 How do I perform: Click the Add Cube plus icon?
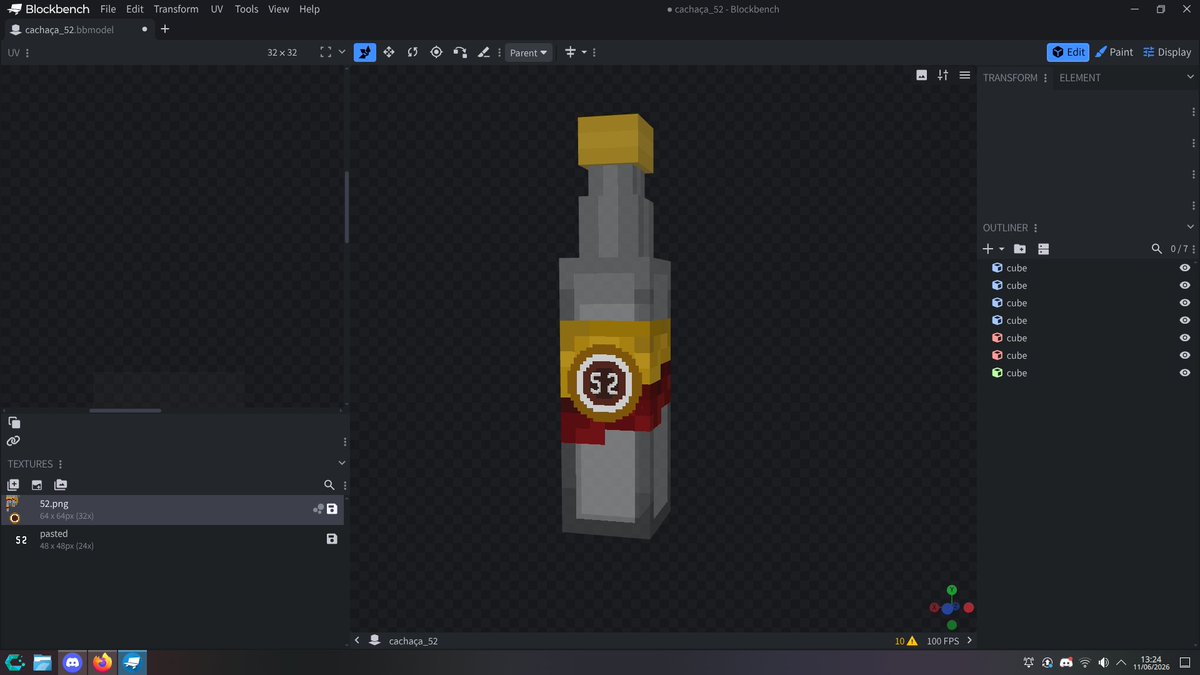pyautogui.click(x=988, y=249)
